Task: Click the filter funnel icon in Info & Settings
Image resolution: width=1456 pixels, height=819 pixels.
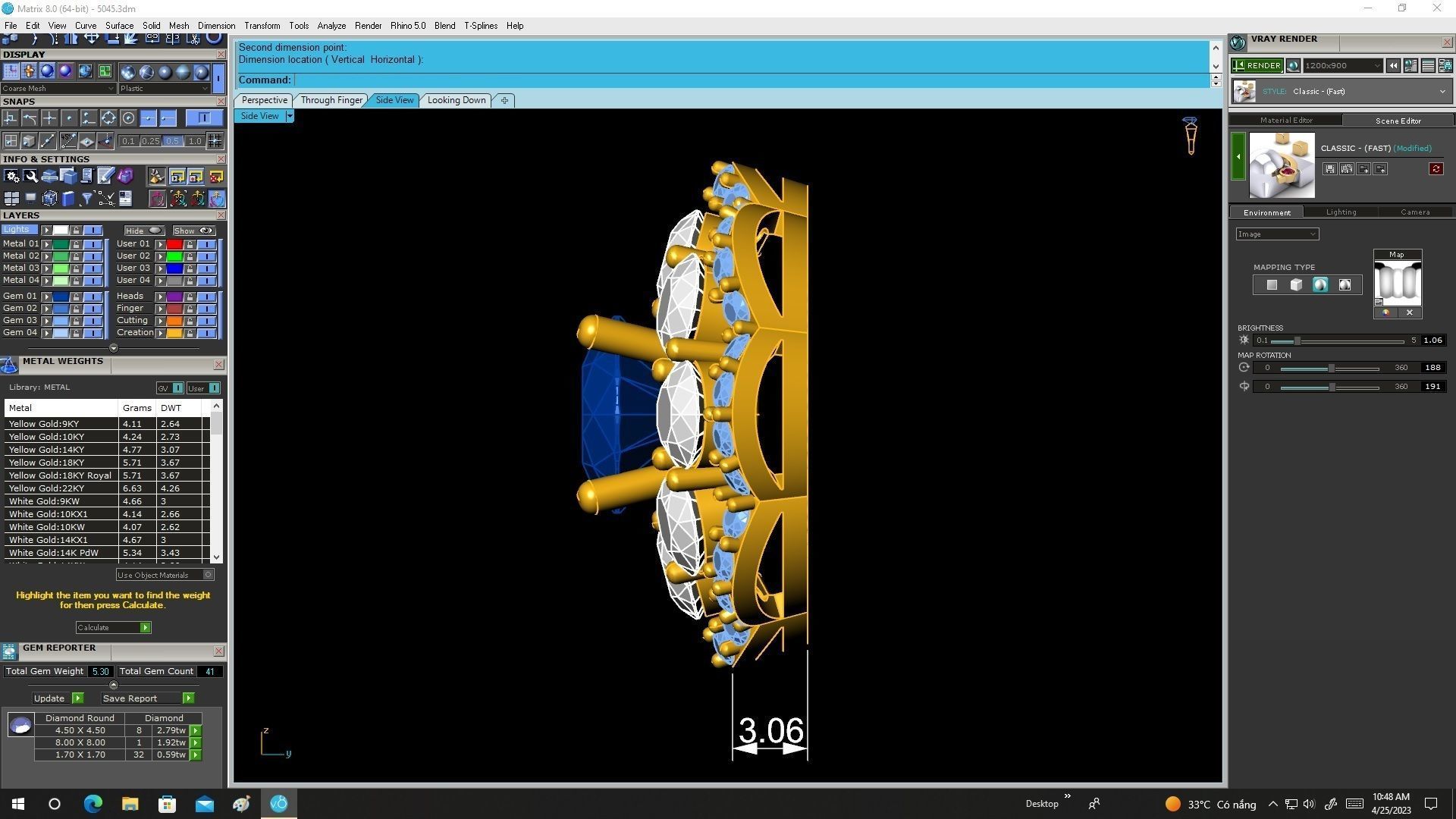Action: click(86, 199)
